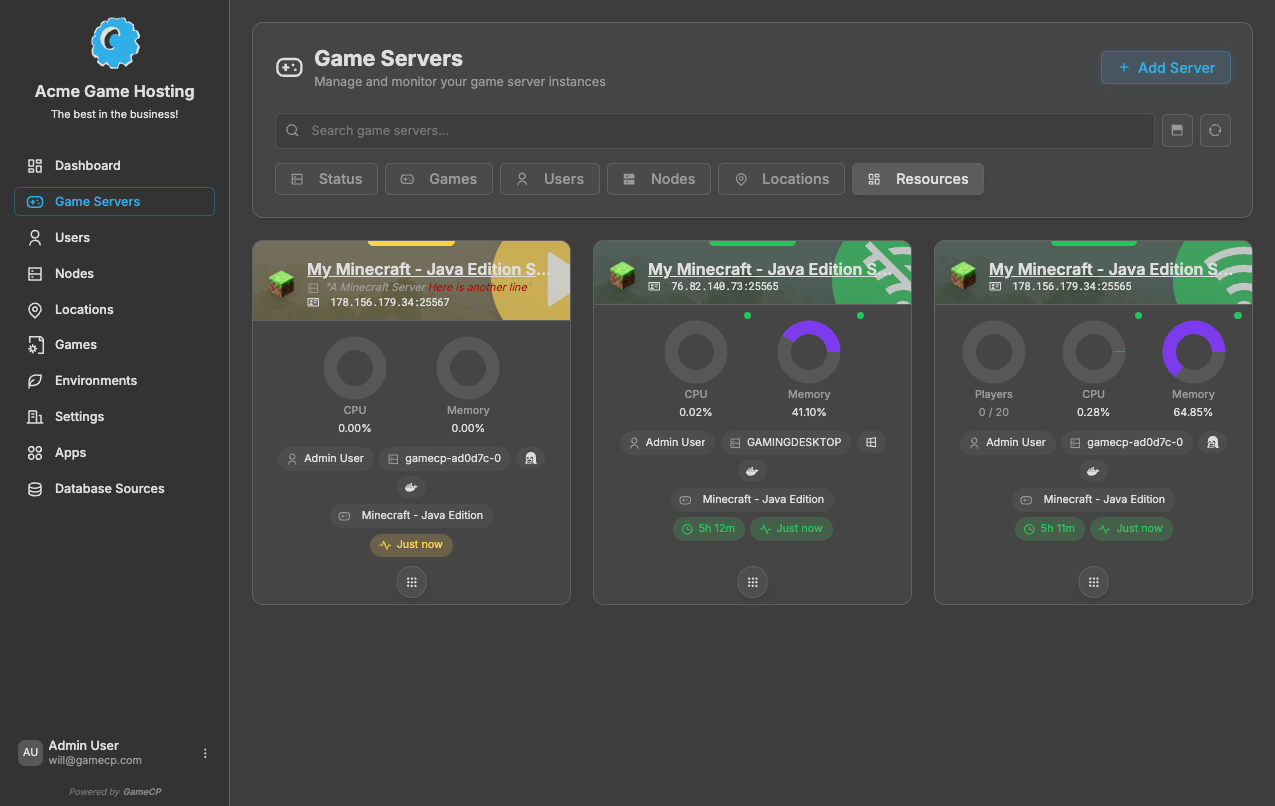Screen dimensions: 1275x806
Task: Open the three-dot menu beside Admin User
Action: pyautogui.click(x=205, y=752)
